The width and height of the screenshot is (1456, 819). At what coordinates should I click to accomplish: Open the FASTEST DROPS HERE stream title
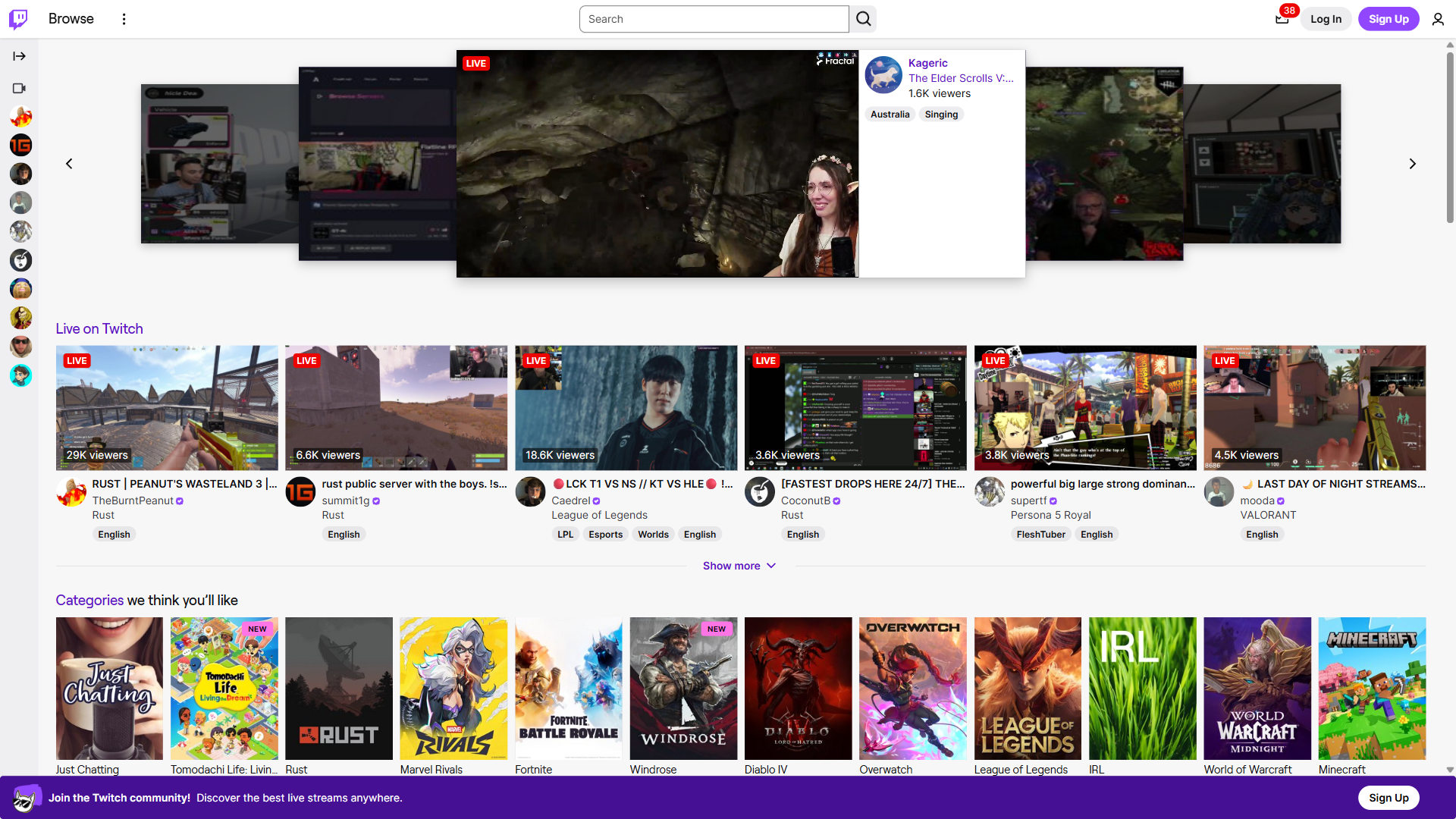pyautogui.click(x=873, y=484)
